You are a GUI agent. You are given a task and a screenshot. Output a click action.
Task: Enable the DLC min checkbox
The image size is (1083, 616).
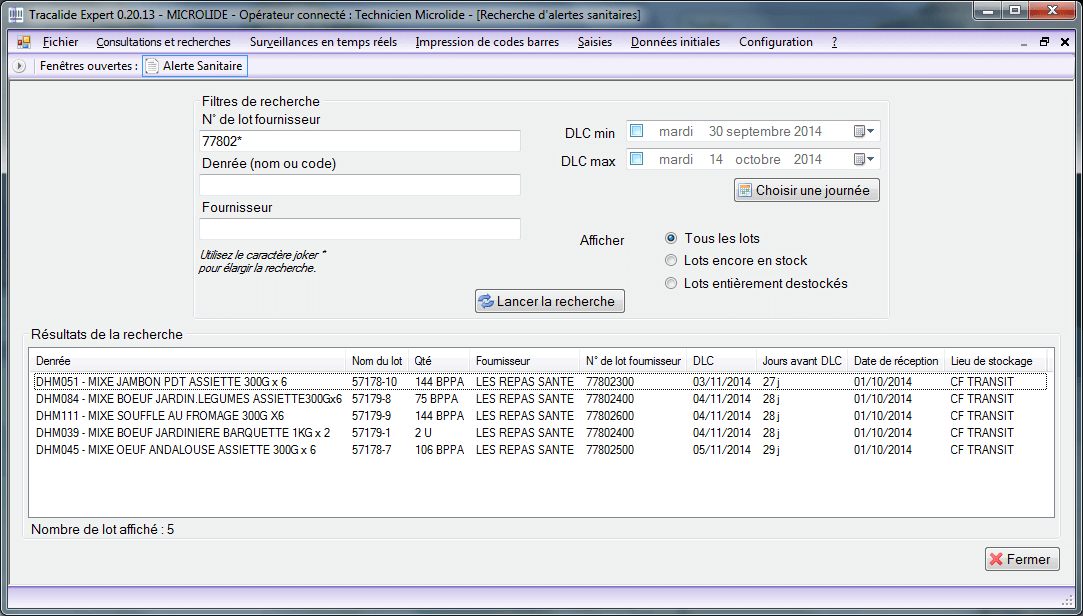637,131
